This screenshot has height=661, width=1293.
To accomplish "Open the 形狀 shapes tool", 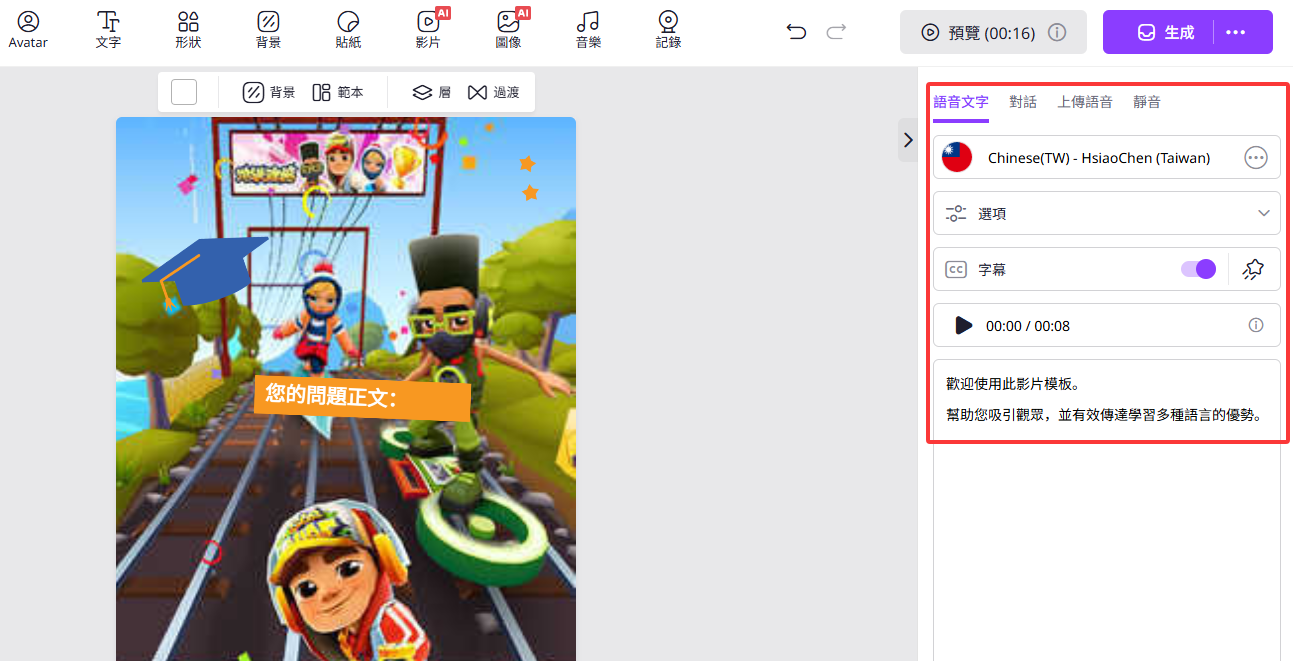I will click(188, 30).
